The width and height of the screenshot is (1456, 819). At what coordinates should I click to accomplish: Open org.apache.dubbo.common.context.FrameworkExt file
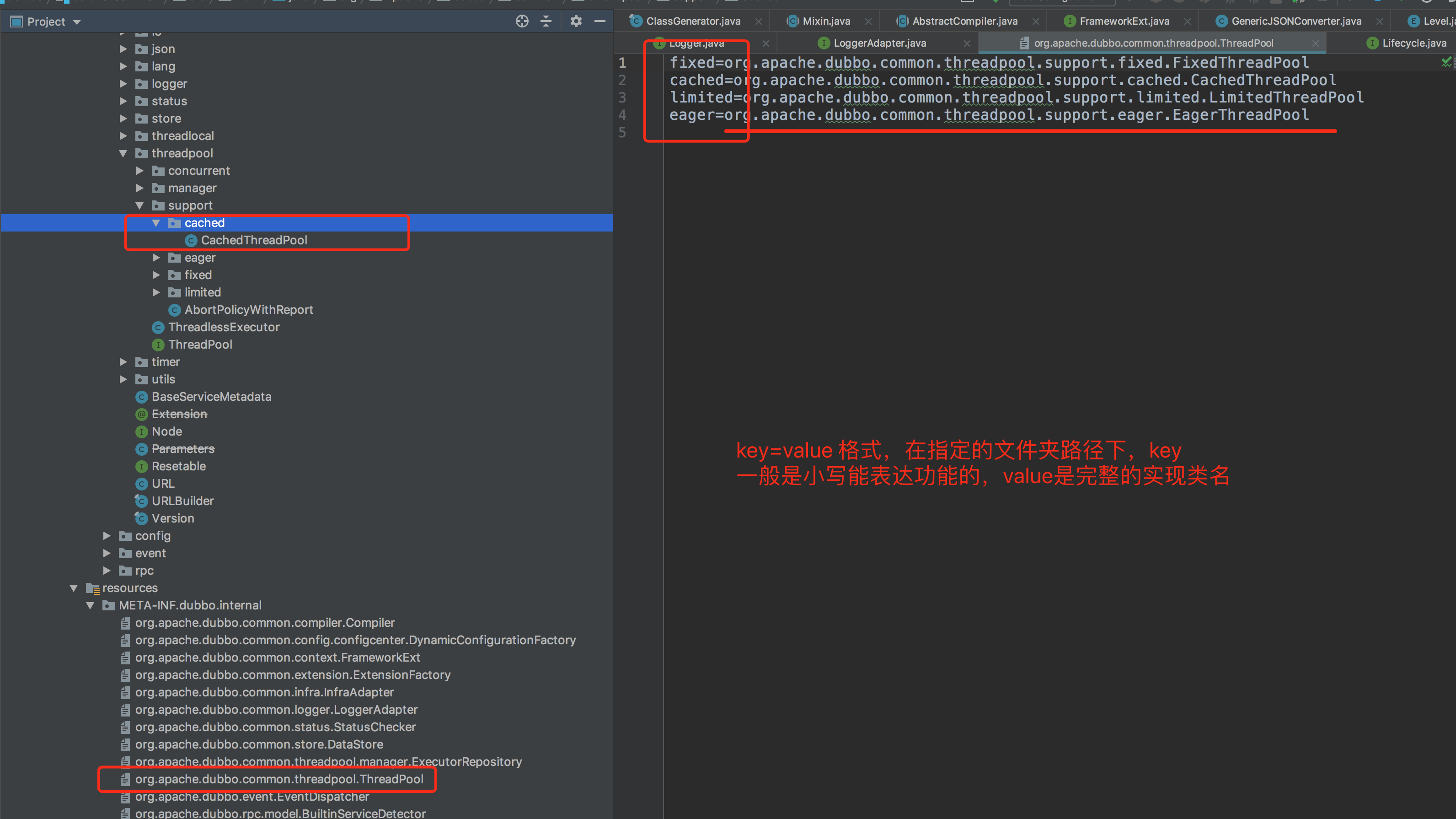[x=270, y=657]
